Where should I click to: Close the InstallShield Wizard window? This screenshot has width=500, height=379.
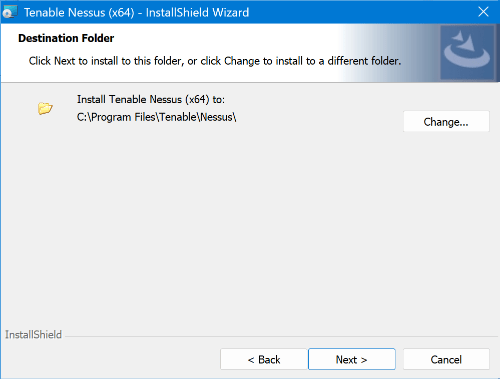[x=483, y=12]
